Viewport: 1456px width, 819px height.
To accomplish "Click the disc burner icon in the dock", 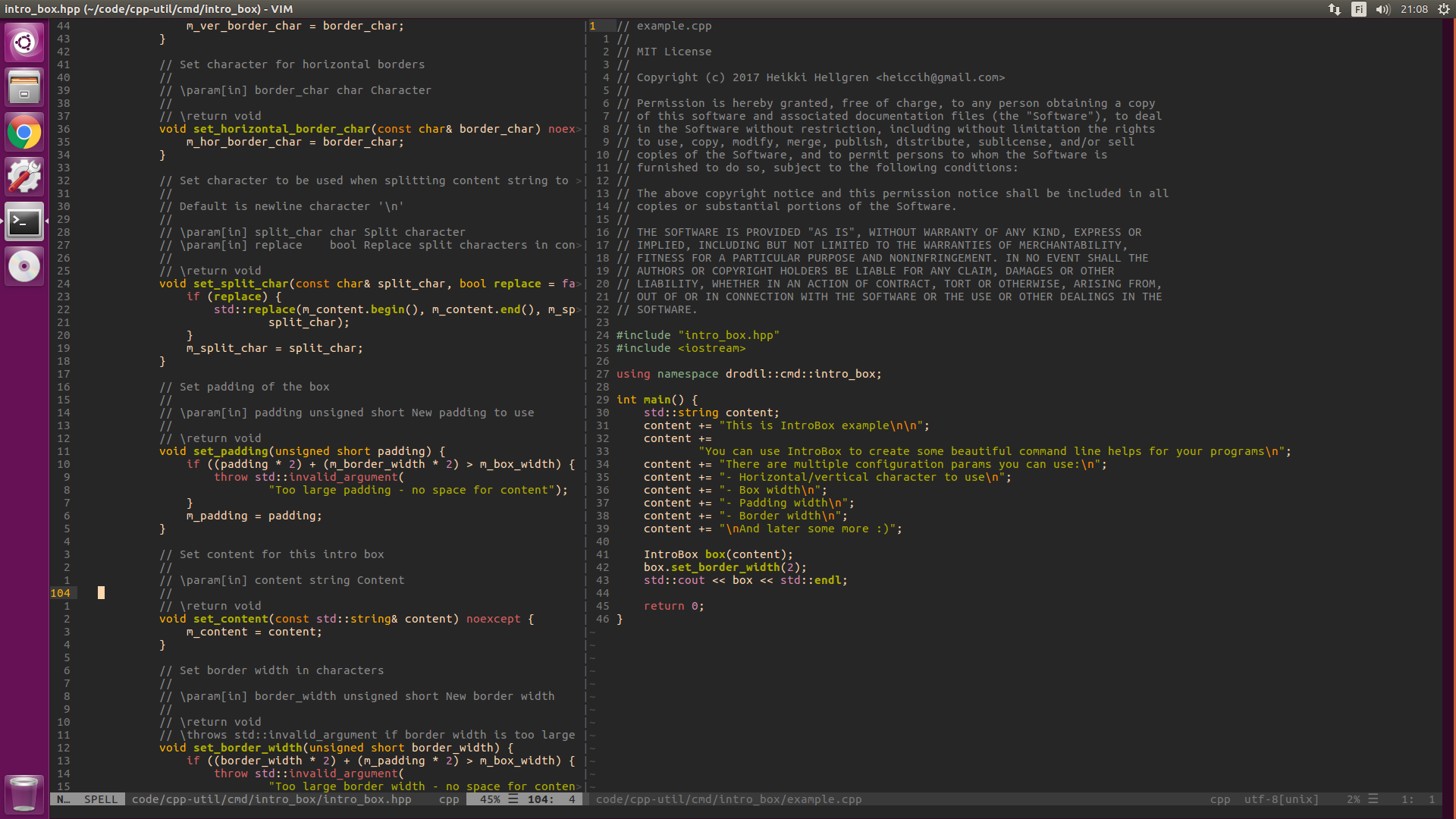I will [x=24, y=265].
